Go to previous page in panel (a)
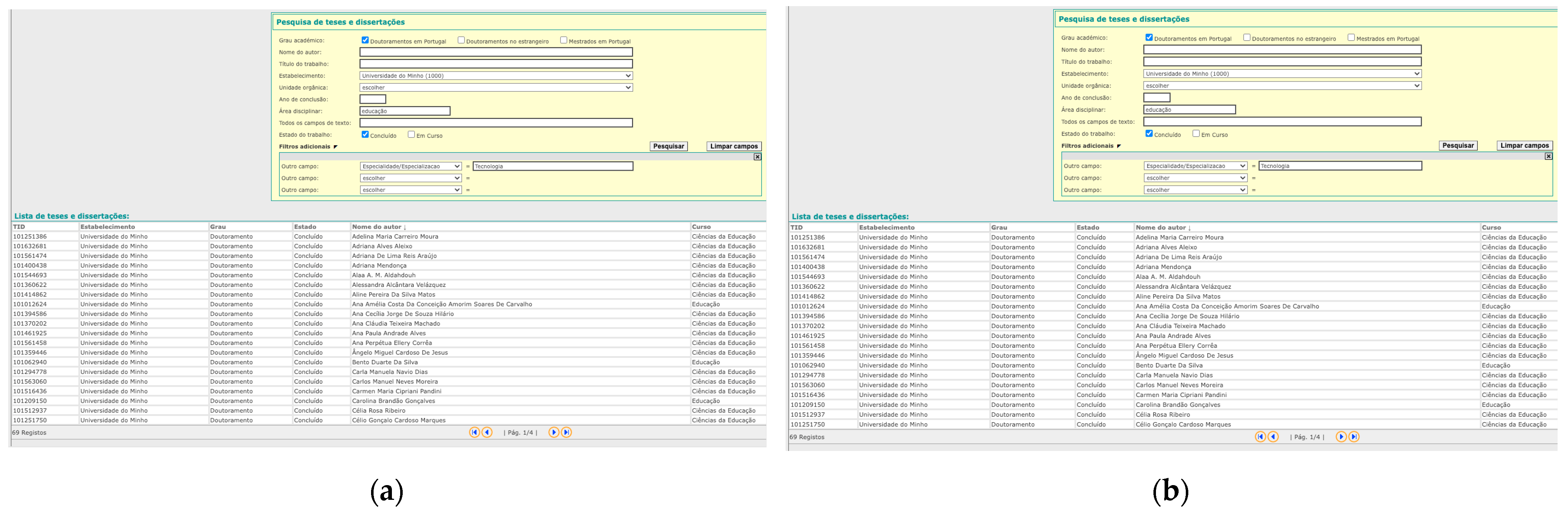 point(487,433)
